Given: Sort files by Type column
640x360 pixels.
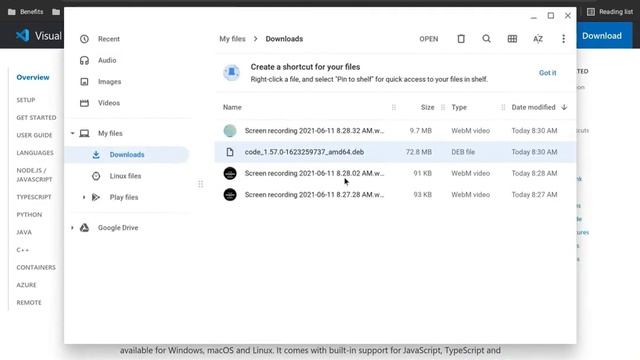Looking at the screenshot, I should point(459,107).
